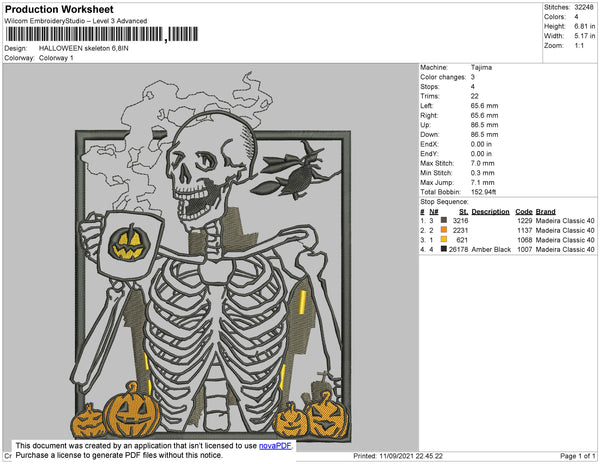Click the 'Brand' column header
Viewport: 600px width, 464px height.
[x=545, y=212]
